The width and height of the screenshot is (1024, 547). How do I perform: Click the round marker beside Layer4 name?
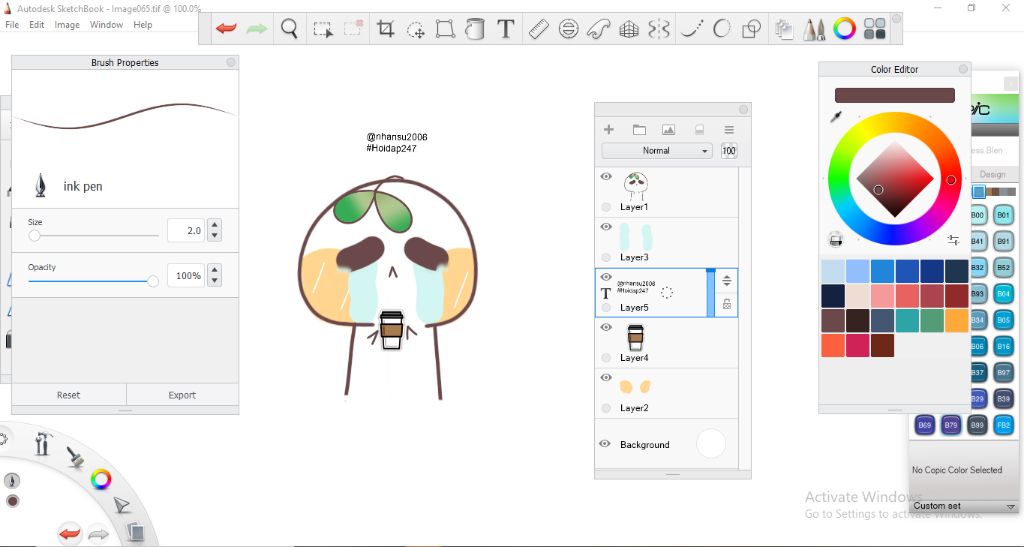point(606,358)
